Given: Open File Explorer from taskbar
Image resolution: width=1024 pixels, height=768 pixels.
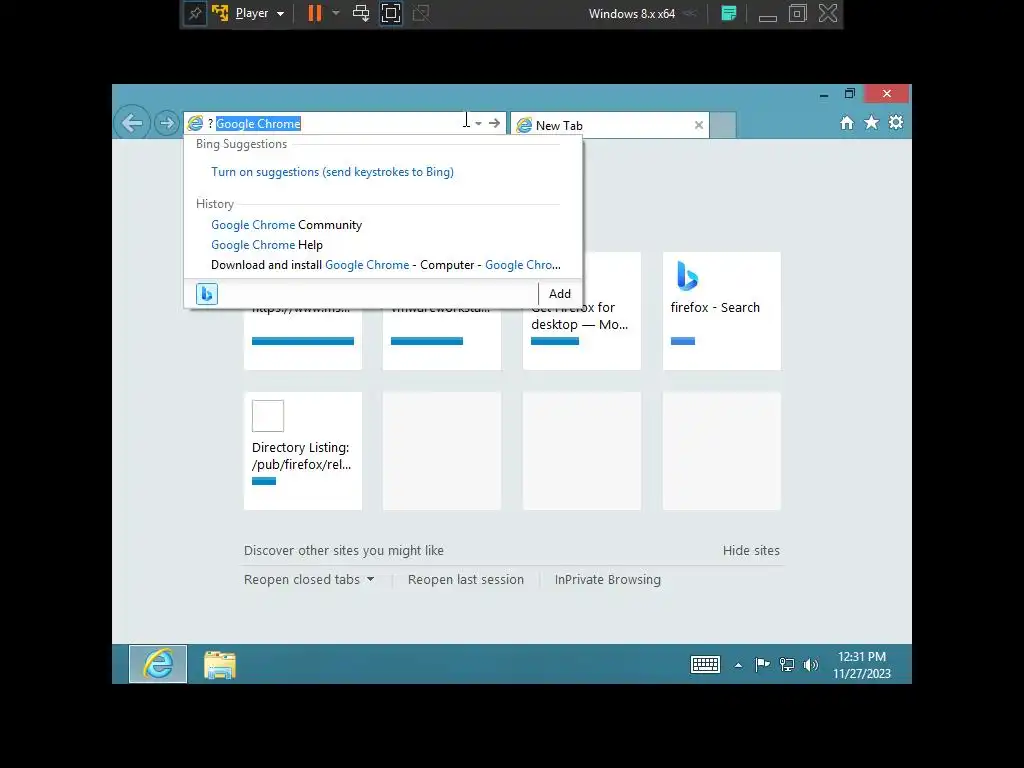Looking at the screenshot, I should pos(219,665).
